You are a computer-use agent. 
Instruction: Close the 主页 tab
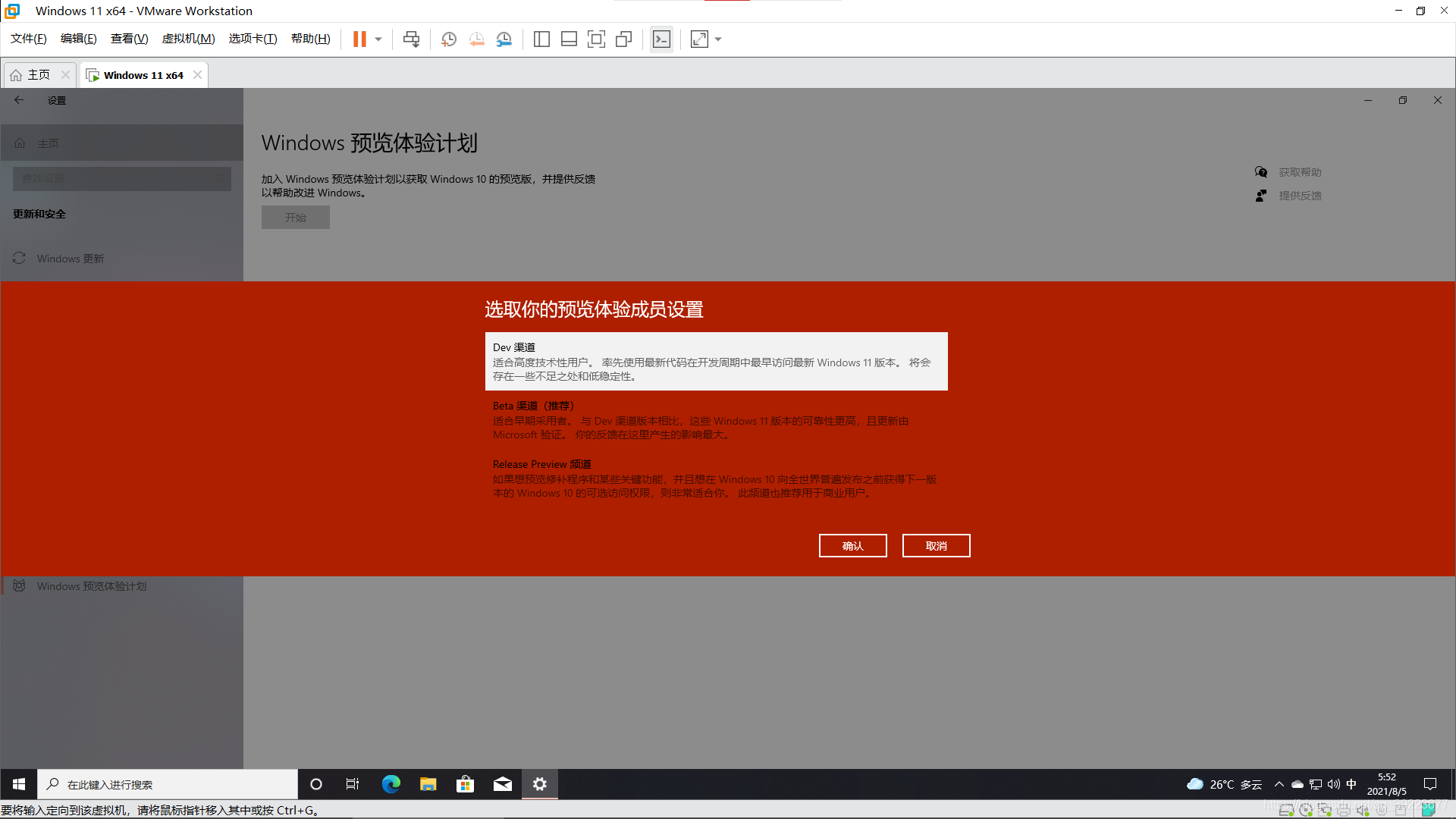[65, 75]
